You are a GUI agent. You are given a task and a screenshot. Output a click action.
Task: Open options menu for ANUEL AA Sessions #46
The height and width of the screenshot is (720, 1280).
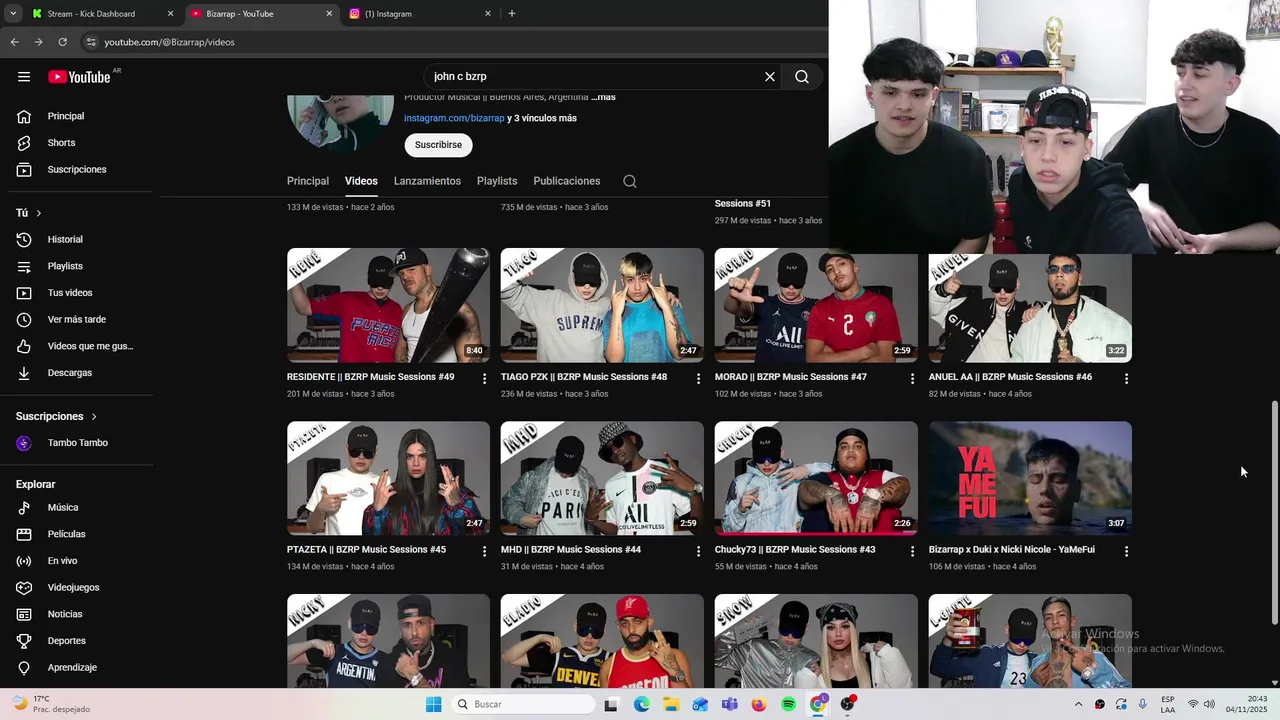[x=1126, y=379]
